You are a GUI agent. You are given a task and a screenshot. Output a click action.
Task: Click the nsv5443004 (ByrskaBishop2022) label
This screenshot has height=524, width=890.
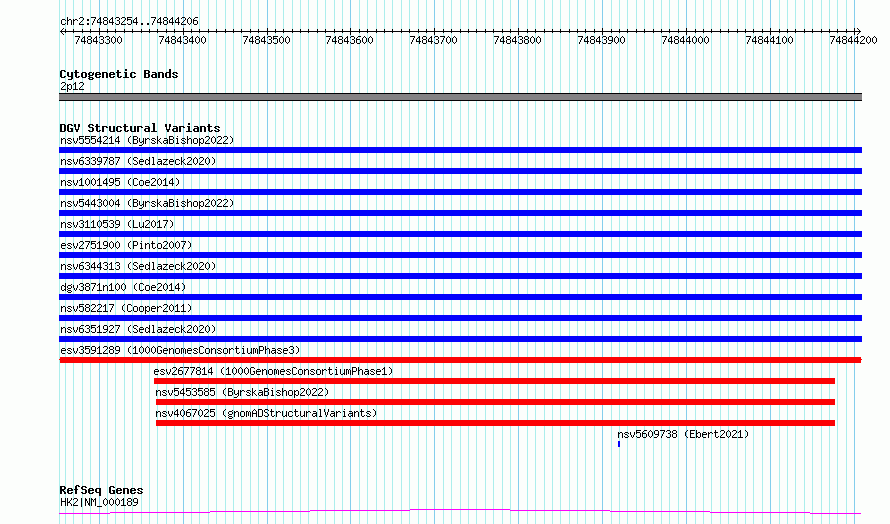coord(146,203)
